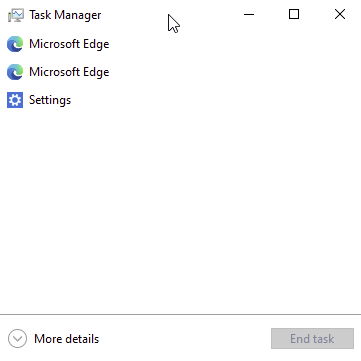Expand view using More details chevron
Screen dimensions: 361x361
tap(17, 339)
